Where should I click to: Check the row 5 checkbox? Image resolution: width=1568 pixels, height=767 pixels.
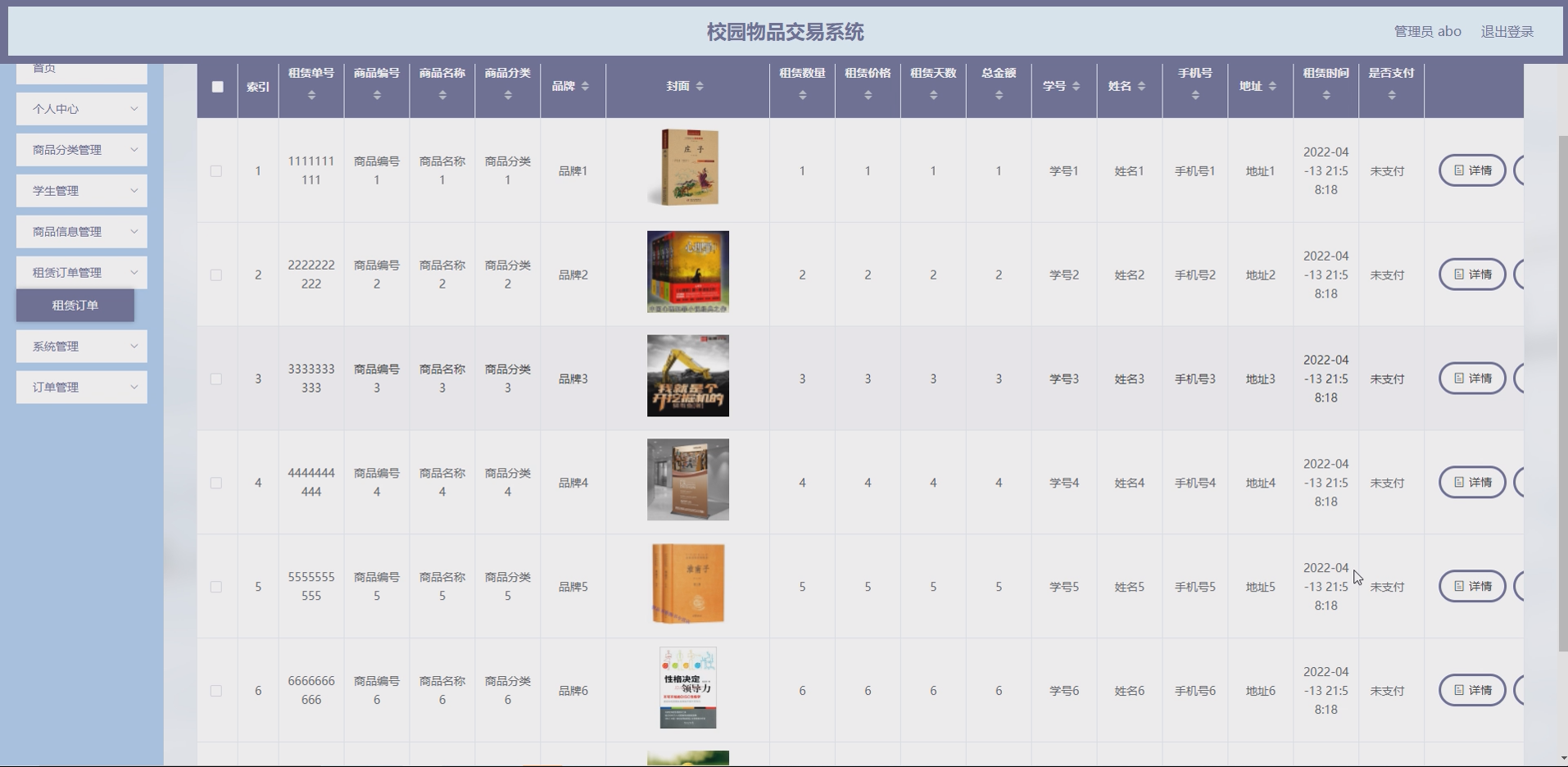(x=216, y=588)
